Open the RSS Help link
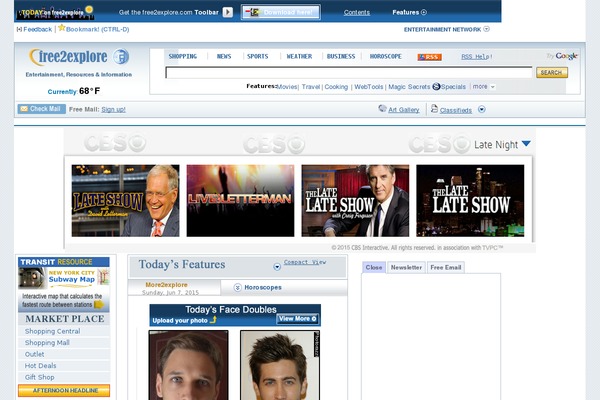The image size is (600, 400). [475, 57]
